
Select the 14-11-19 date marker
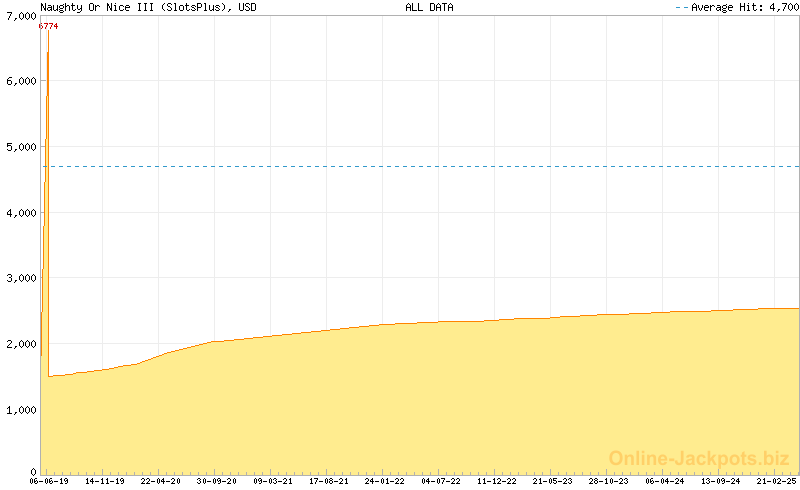(105, 481)
